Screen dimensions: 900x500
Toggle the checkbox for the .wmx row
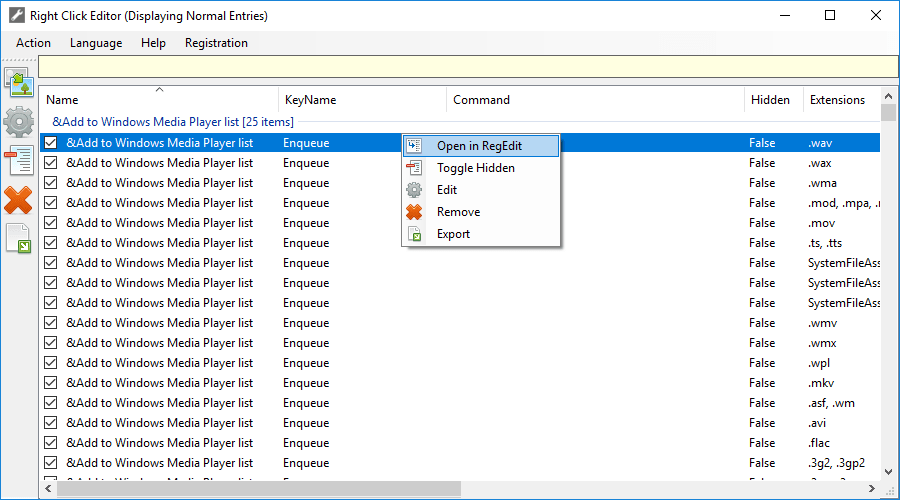click(51, 343)
